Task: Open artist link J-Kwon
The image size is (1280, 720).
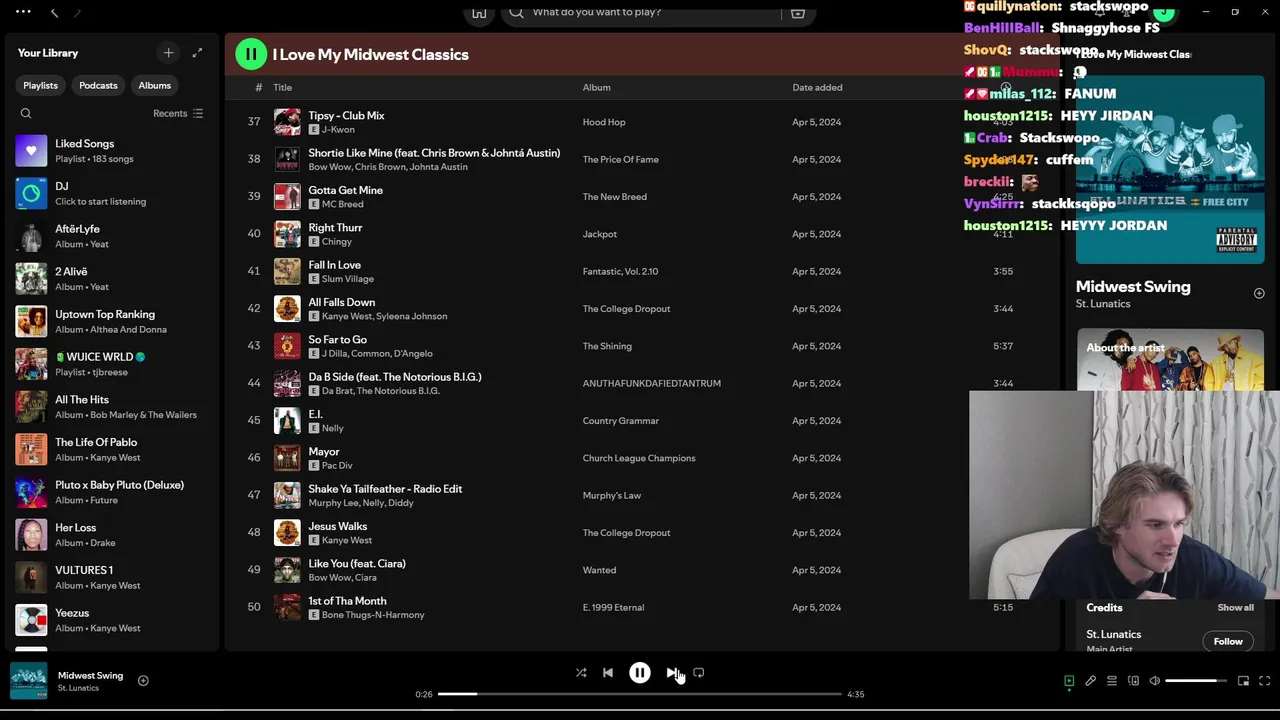Action: (338, 130)
